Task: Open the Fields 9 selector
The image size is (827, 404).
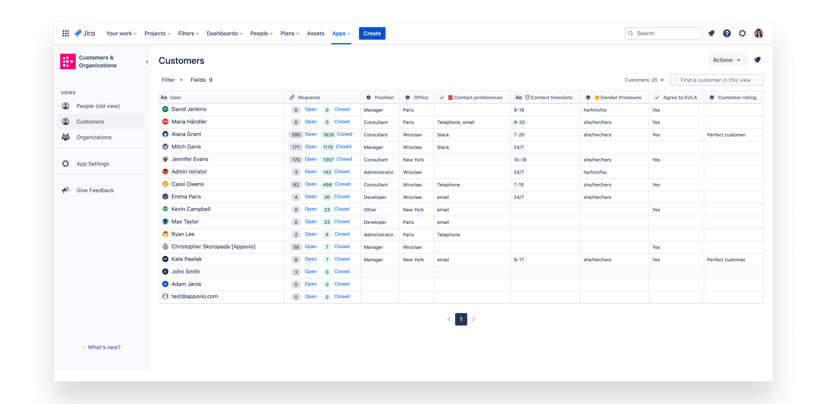Action: tap(201, 80)
